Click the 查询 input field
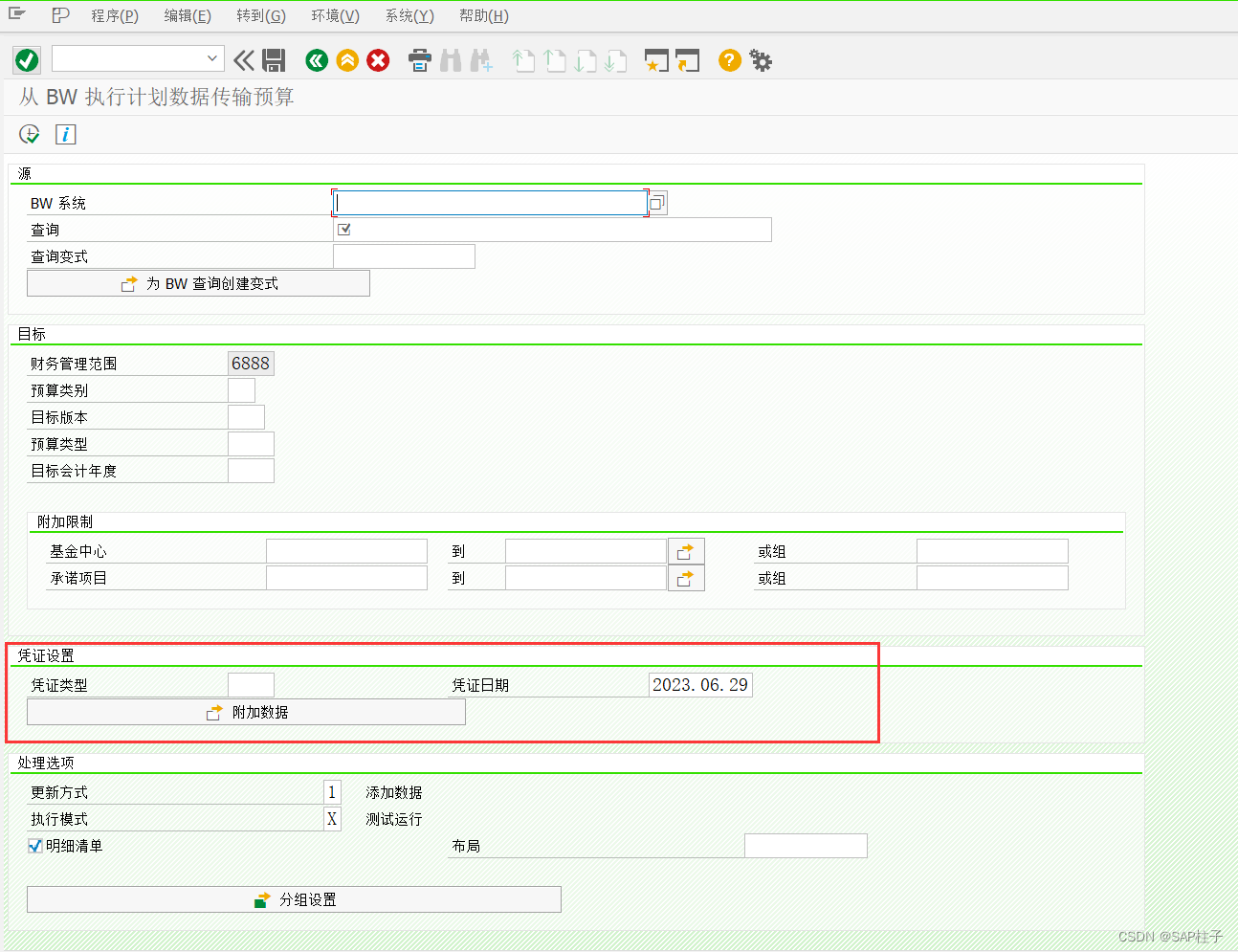 552,230
